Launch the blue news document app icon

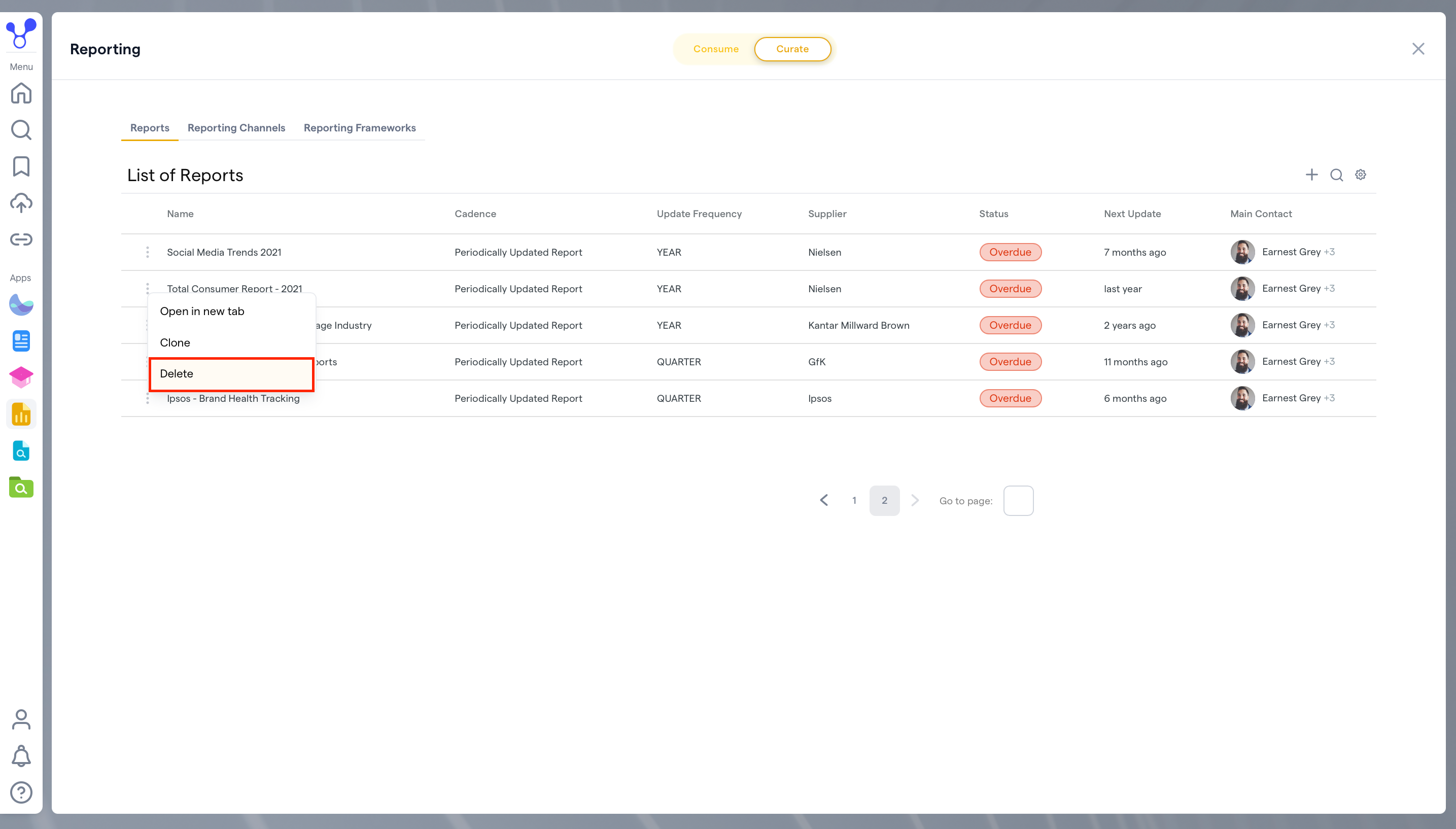coord(21,341)
